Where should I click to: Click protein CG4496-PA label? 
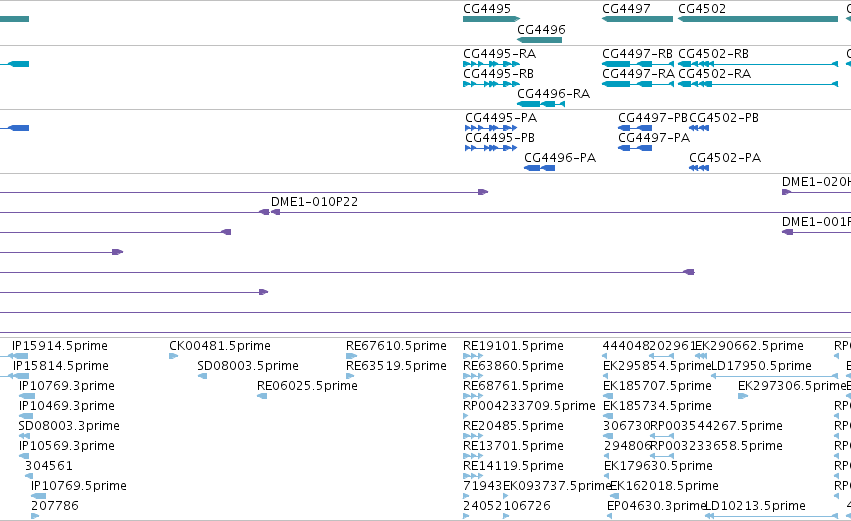pos(560,158)
